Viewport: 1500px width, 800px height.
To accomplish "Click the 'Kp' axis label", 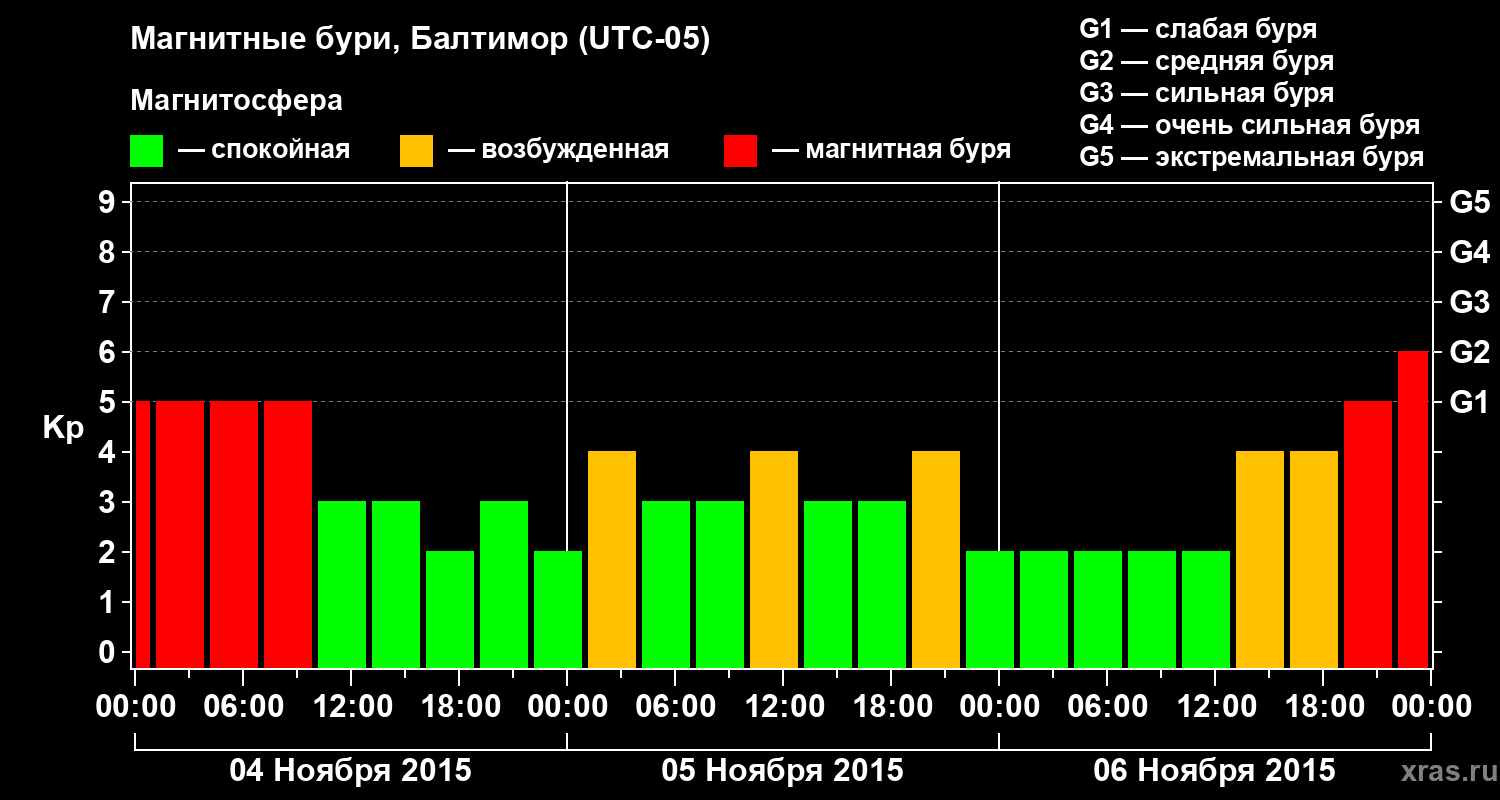I will coord(63,427).
